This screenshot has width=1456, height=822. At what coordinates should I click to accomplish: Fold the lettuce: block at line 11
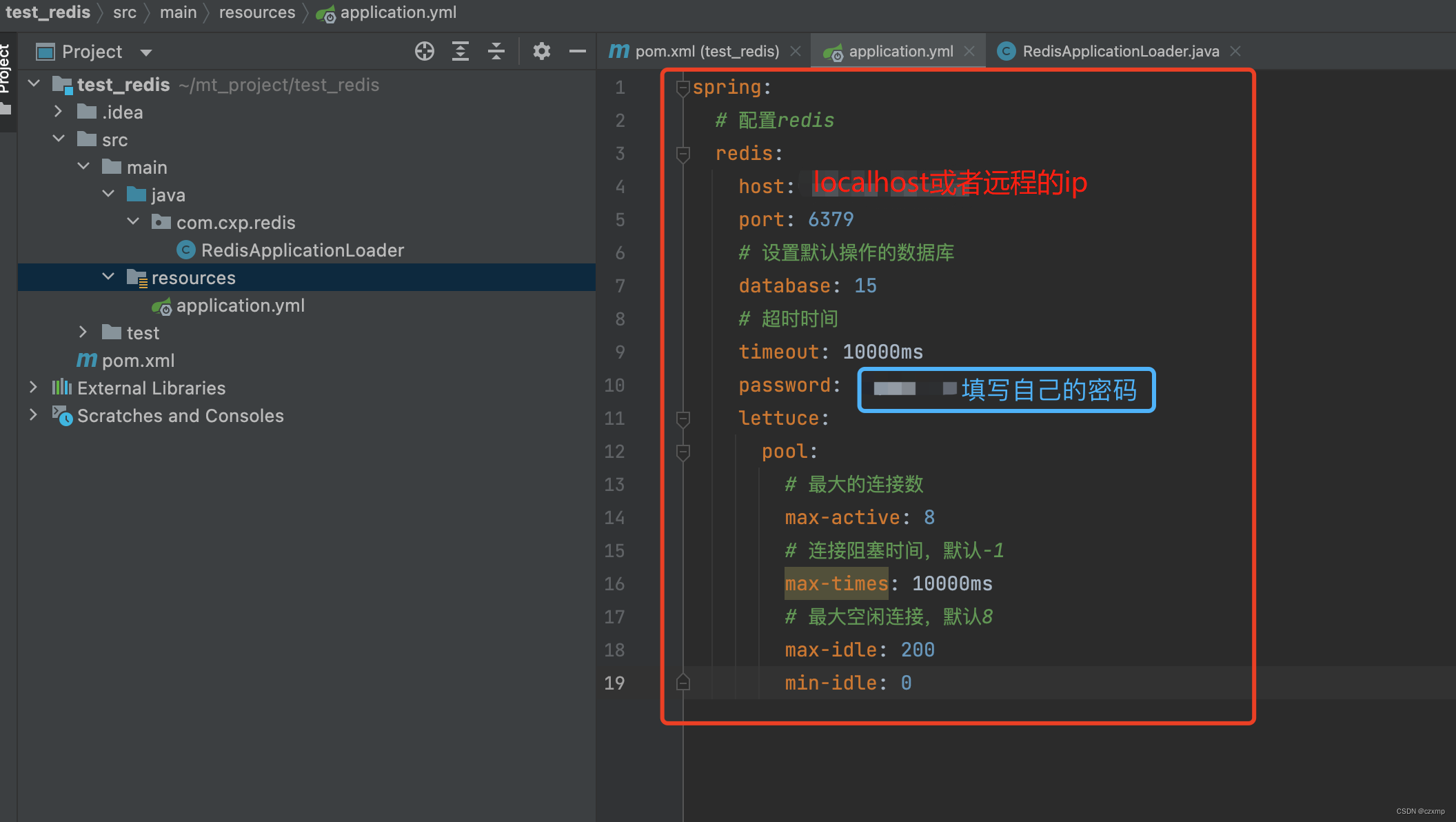tap(683, 419)
